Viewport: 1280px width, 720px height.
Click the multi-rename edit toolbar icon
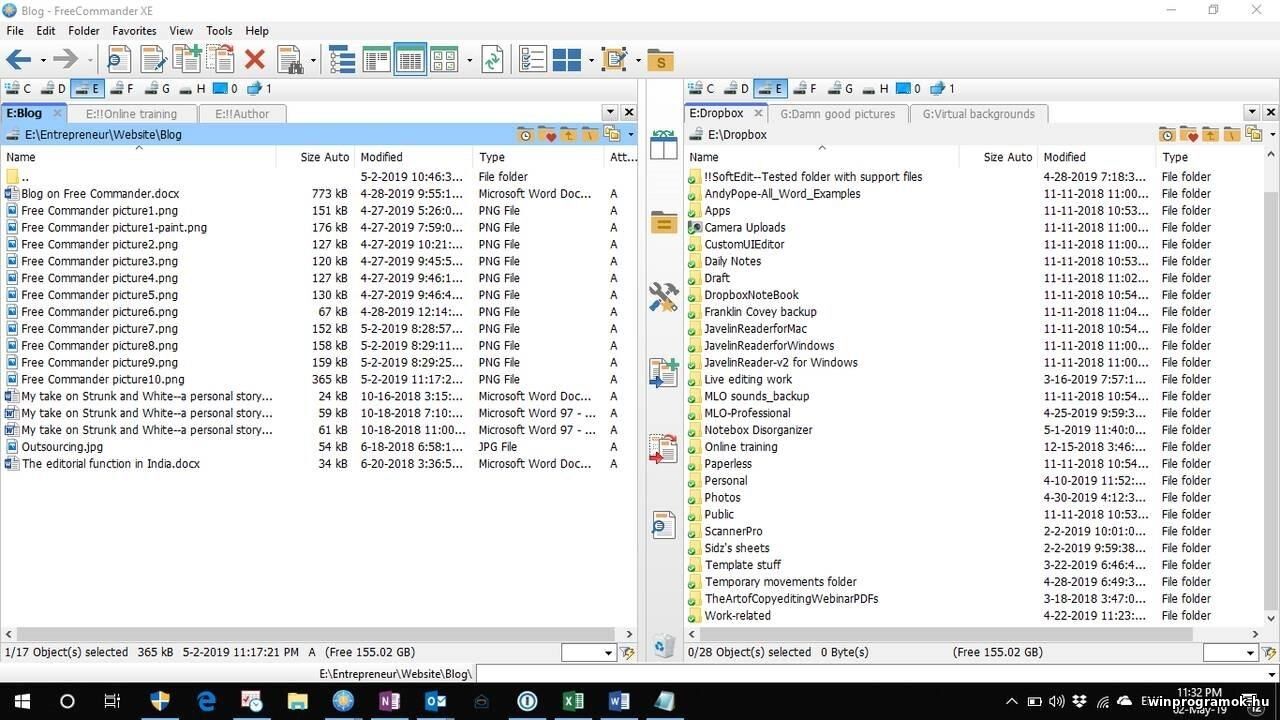(614, 60)
